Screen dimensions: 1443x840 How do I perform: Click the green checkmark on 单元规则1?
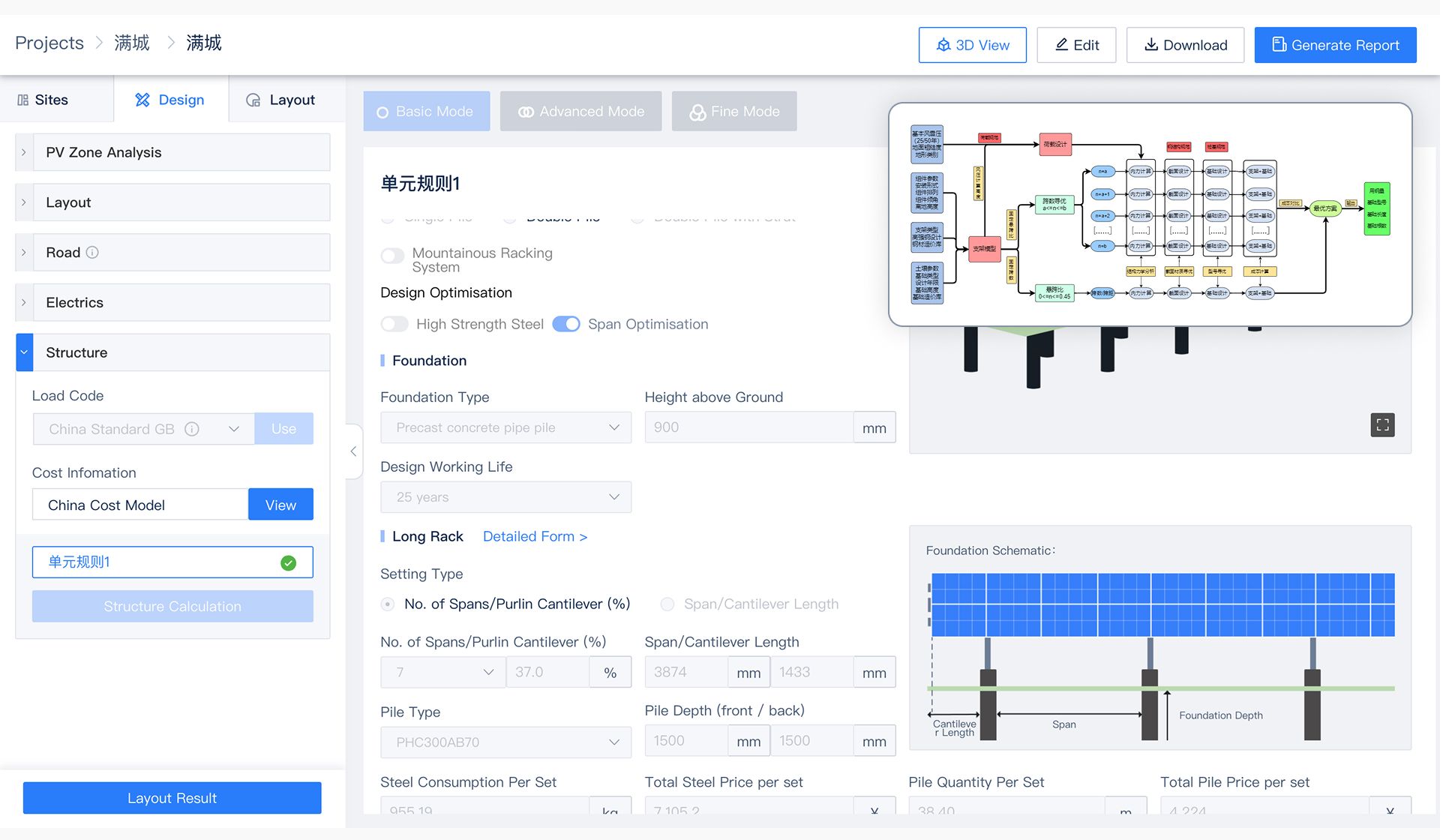tap(288, 563)
